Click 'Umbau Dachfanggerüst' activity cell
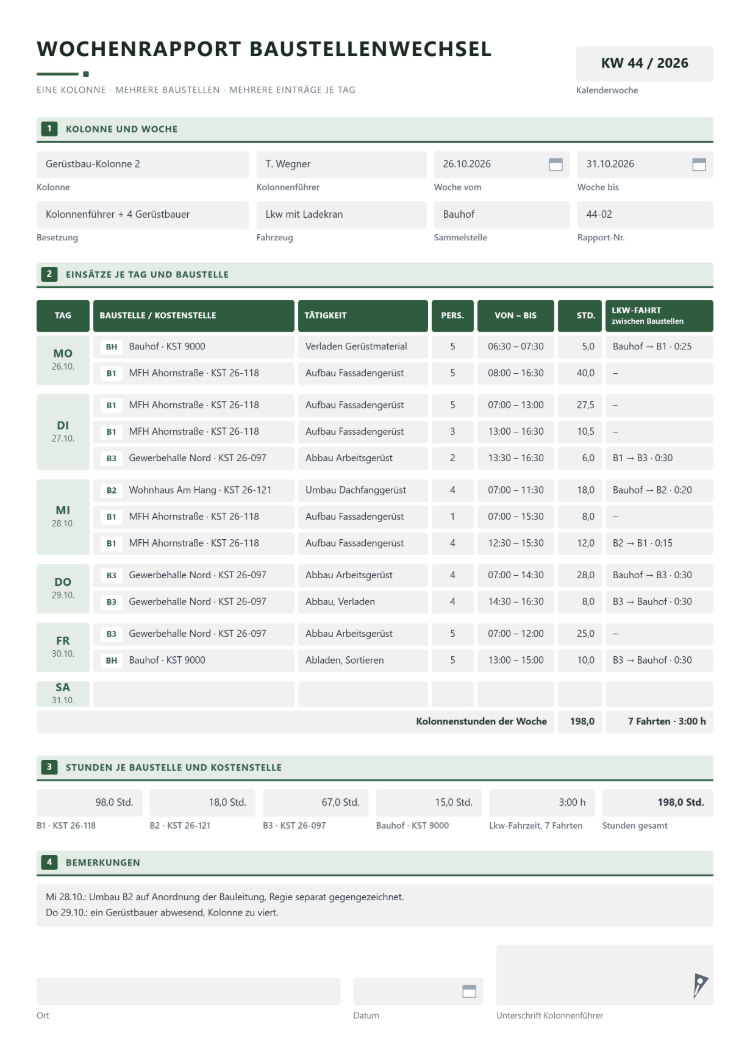Image resolution: width=750 pixels, height=1060 pixels. [362, 491]
